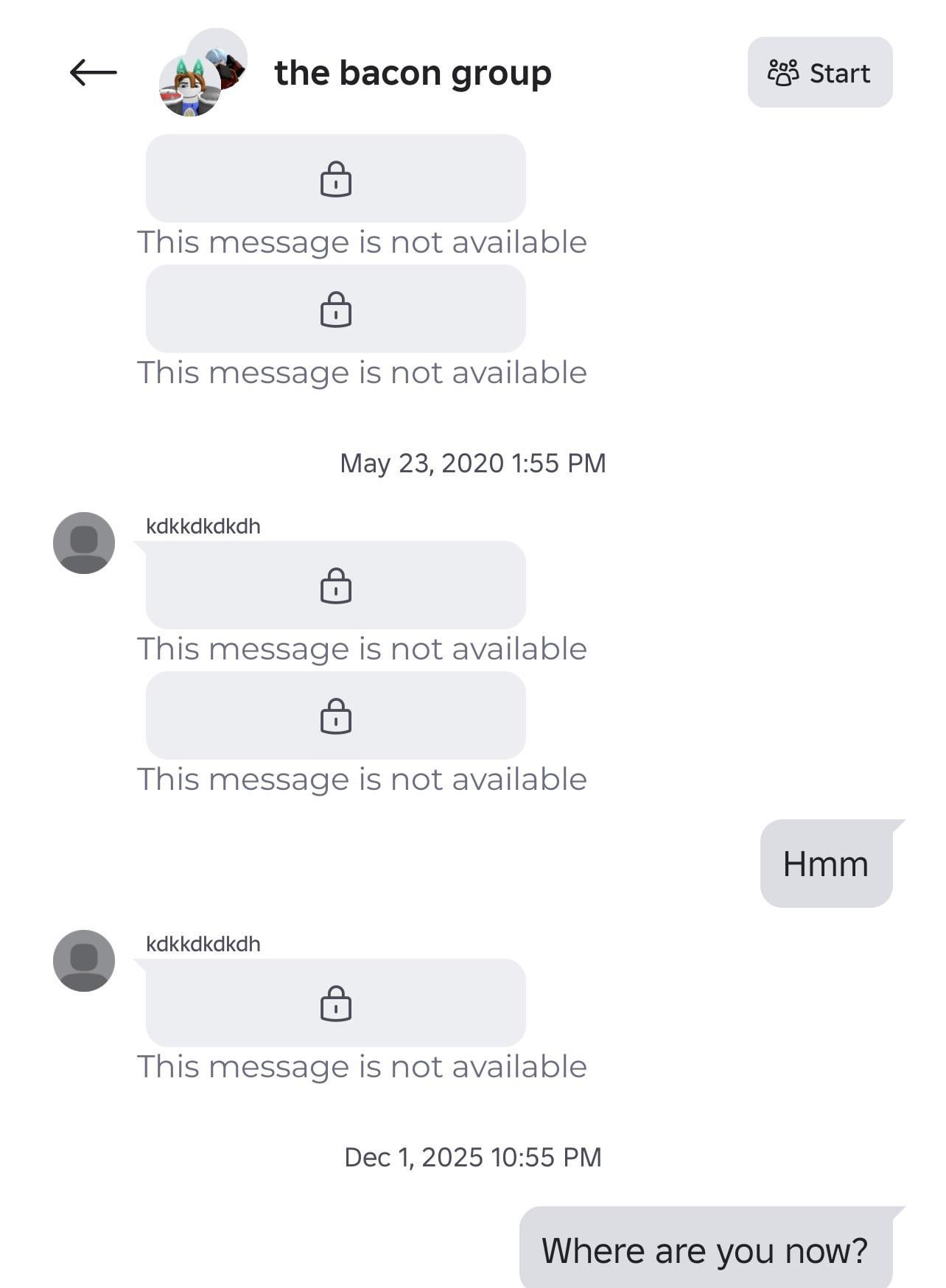This screenshot has height=1288, width=946.
Task: Tap the back arrow icon
Action: (93, 72)
